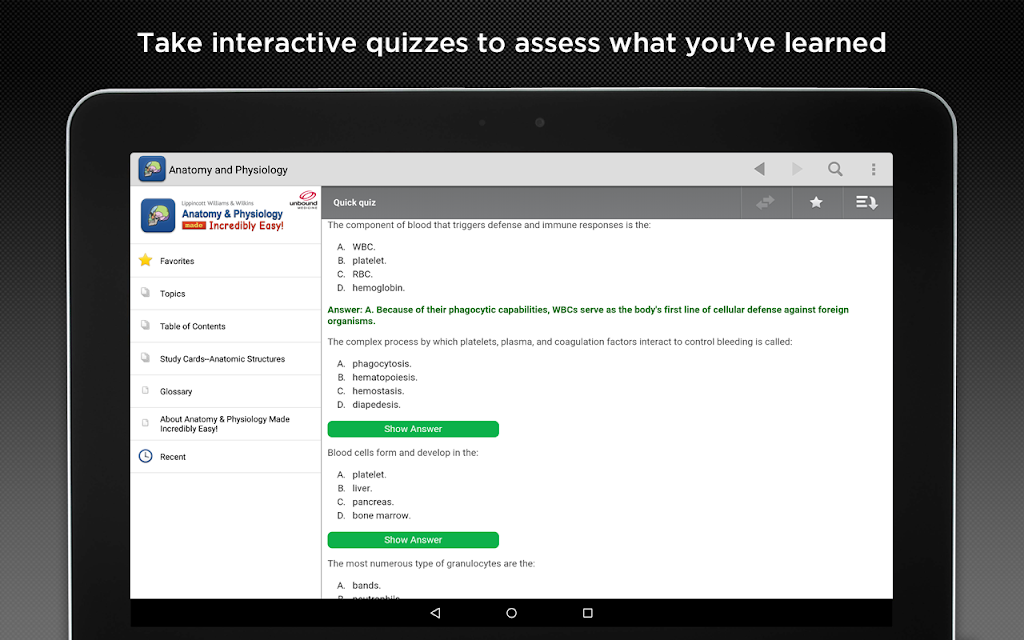1024x640 pixels.
Task: Go forward with the right arrow icon
Action: (797, 169)
